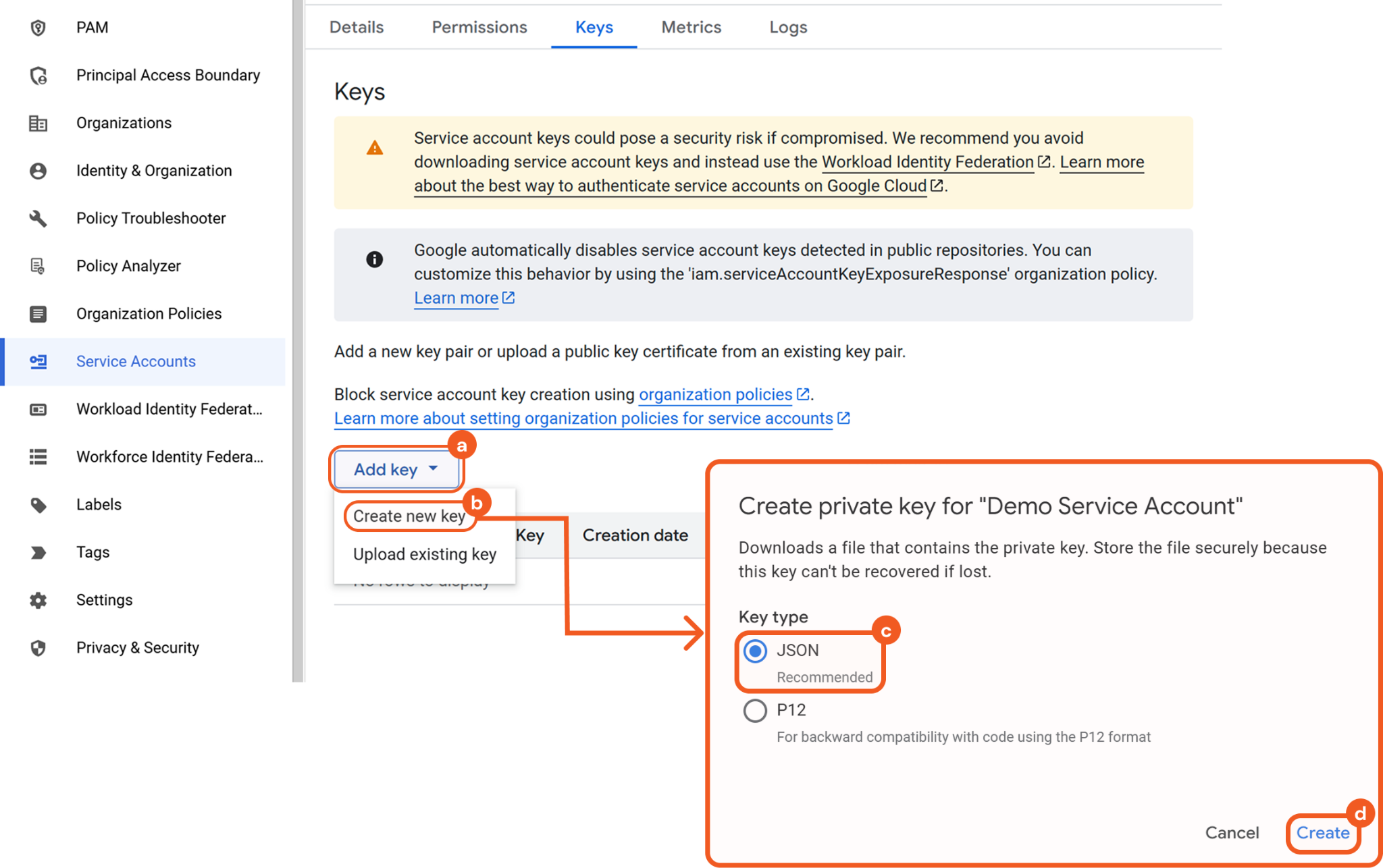
Task: Click the Policy Troubleshooter wrench icon
Action: click(x=38, y=219)
